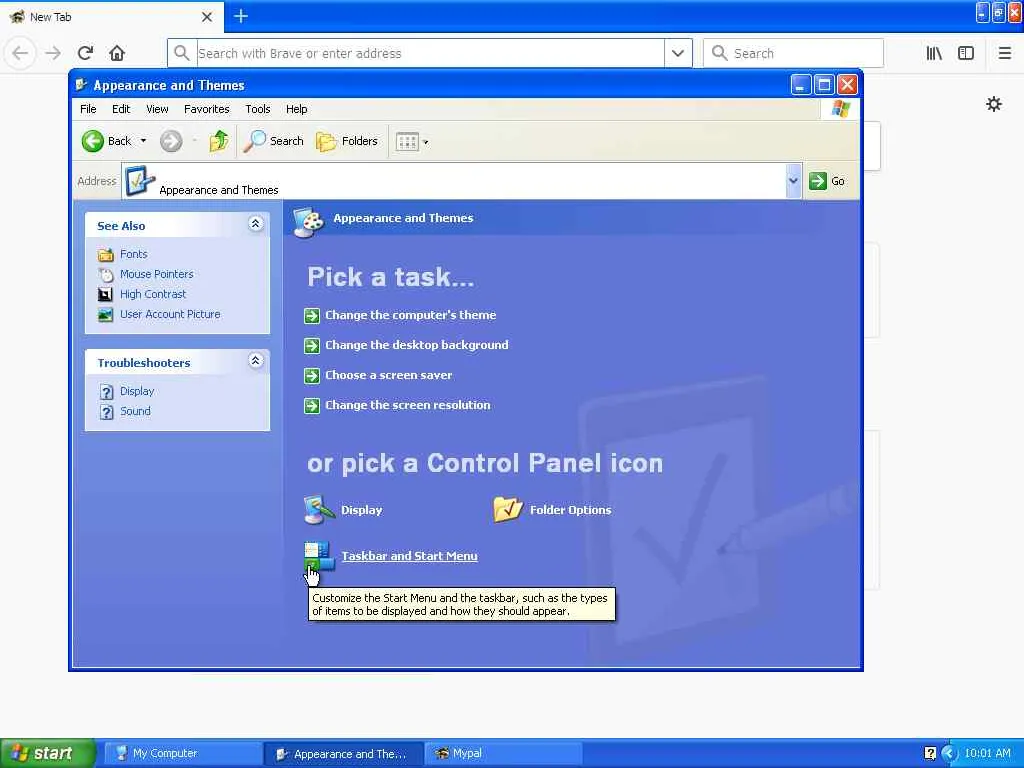Image resolution: width=1024 pixels, height=768 pixels.
Task: Open the browser Library icon
Action: point(934,53)
